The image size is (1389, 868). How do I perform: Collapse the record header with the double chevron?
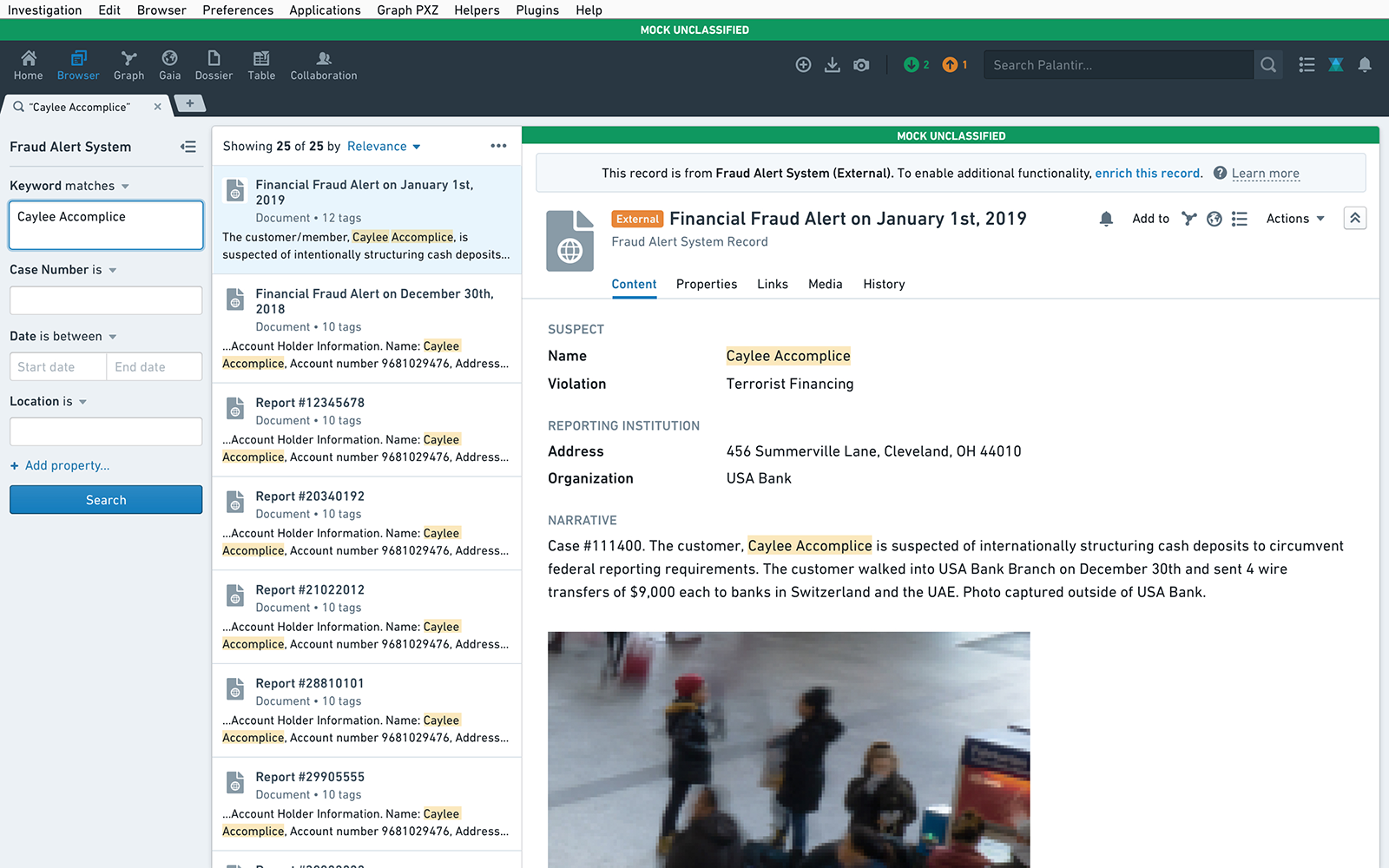coord(1355,218)
